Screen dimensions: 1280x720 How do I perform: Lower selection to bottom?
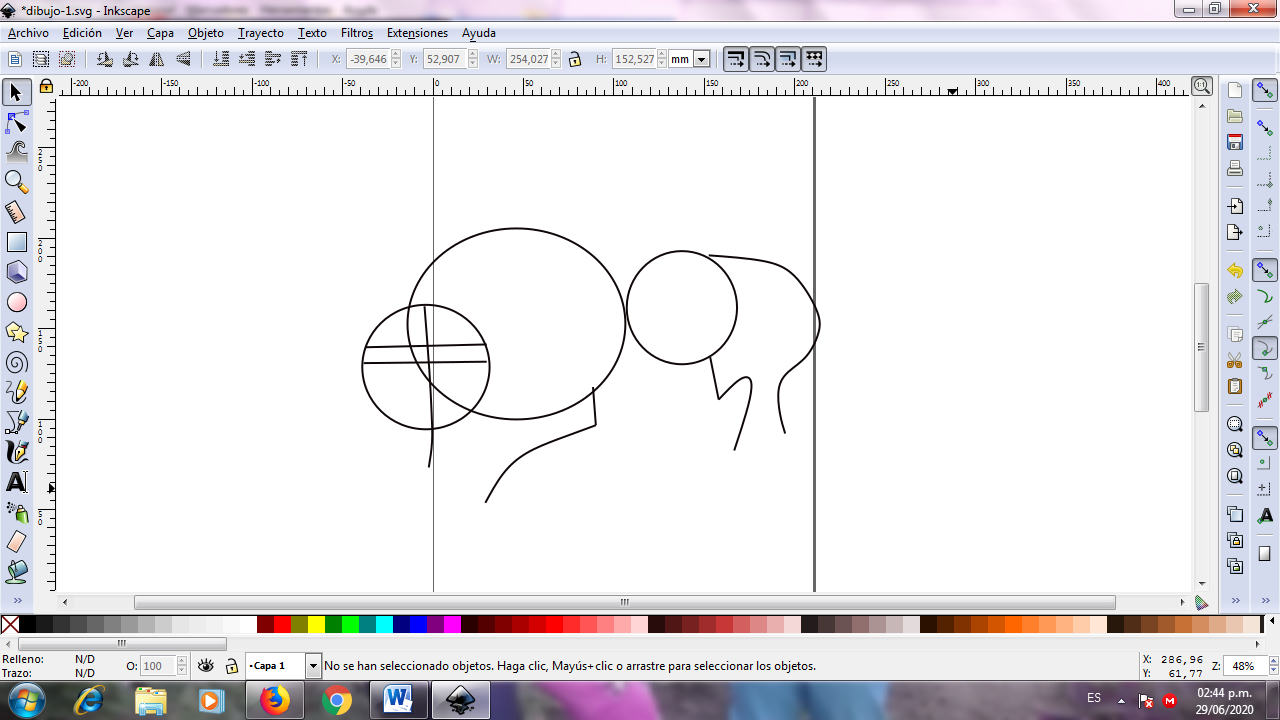221,59
